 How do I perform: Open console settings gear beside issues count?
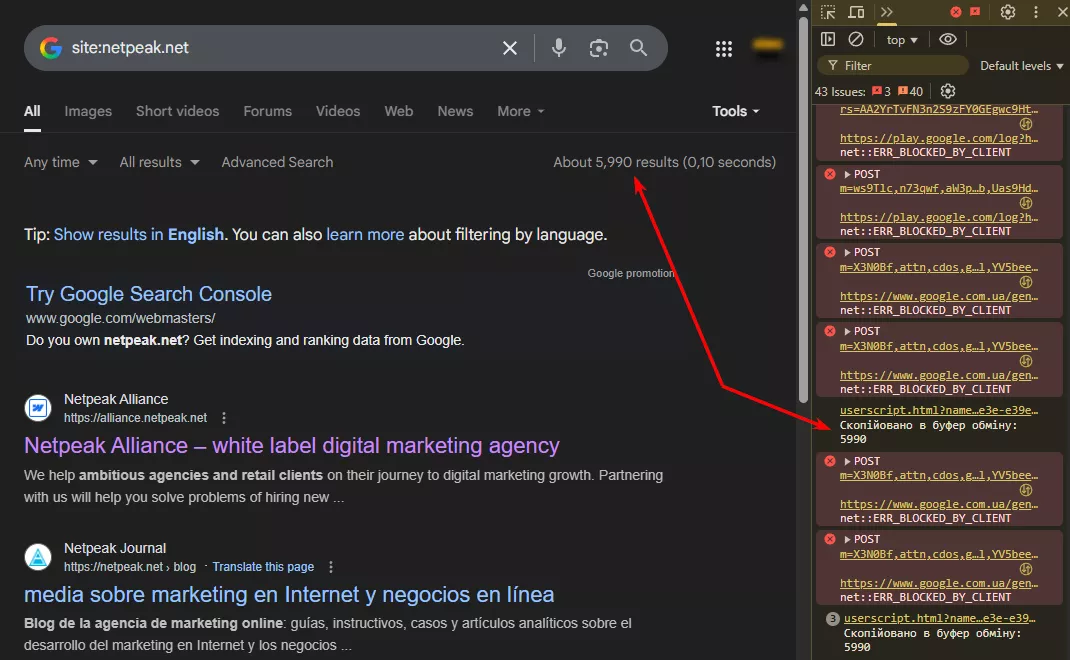pos(948,91)
